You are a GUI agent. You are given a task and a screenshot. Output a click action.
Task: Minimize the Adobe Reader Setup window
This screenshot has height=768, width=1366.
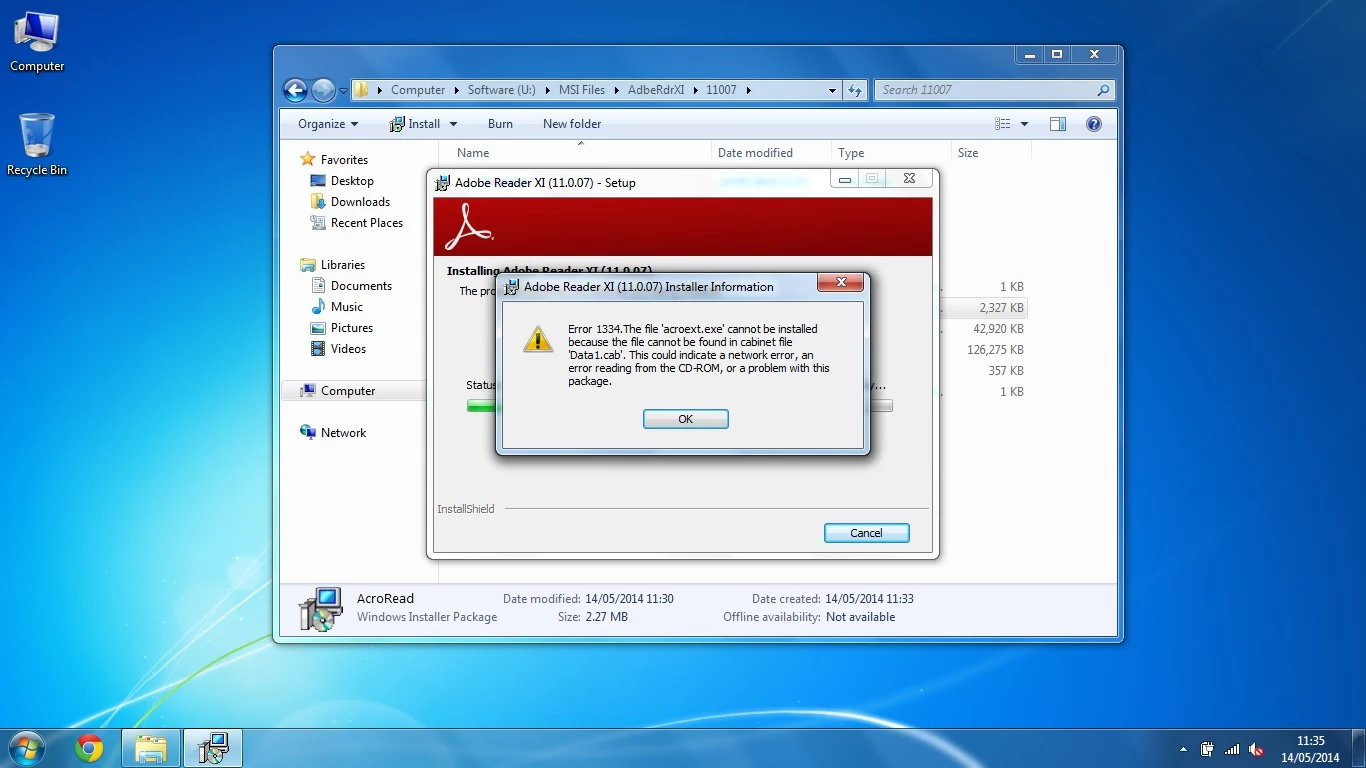click(x=845, y=179)
